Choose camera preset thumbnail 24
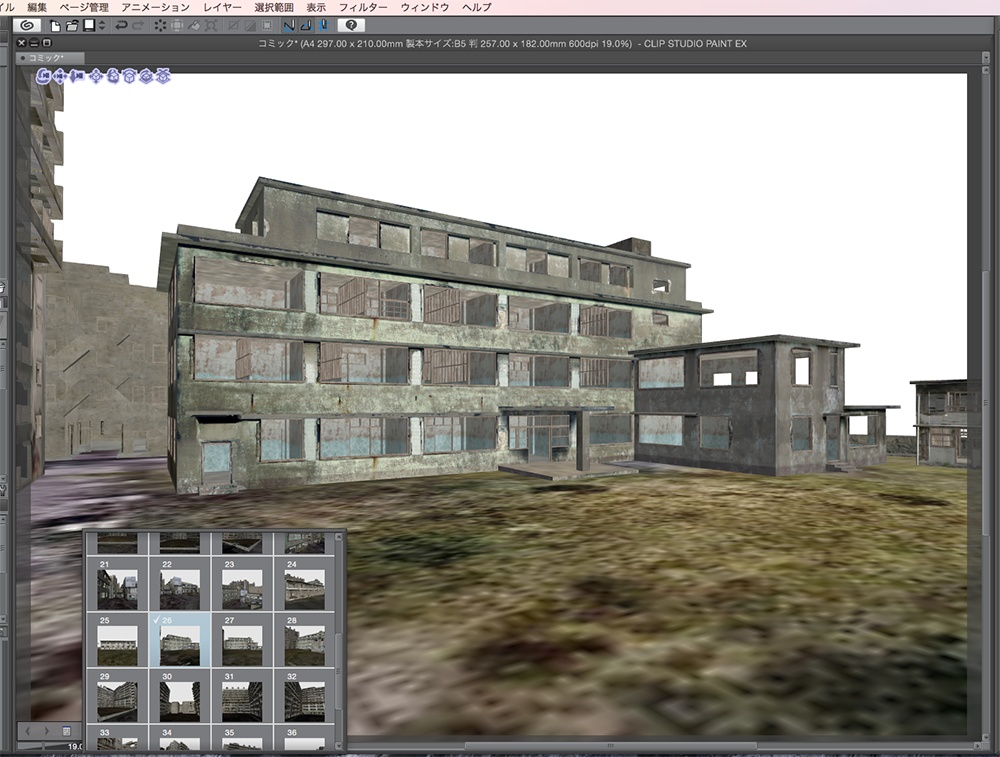This screenshot has width=1000, height=757. 304,584
